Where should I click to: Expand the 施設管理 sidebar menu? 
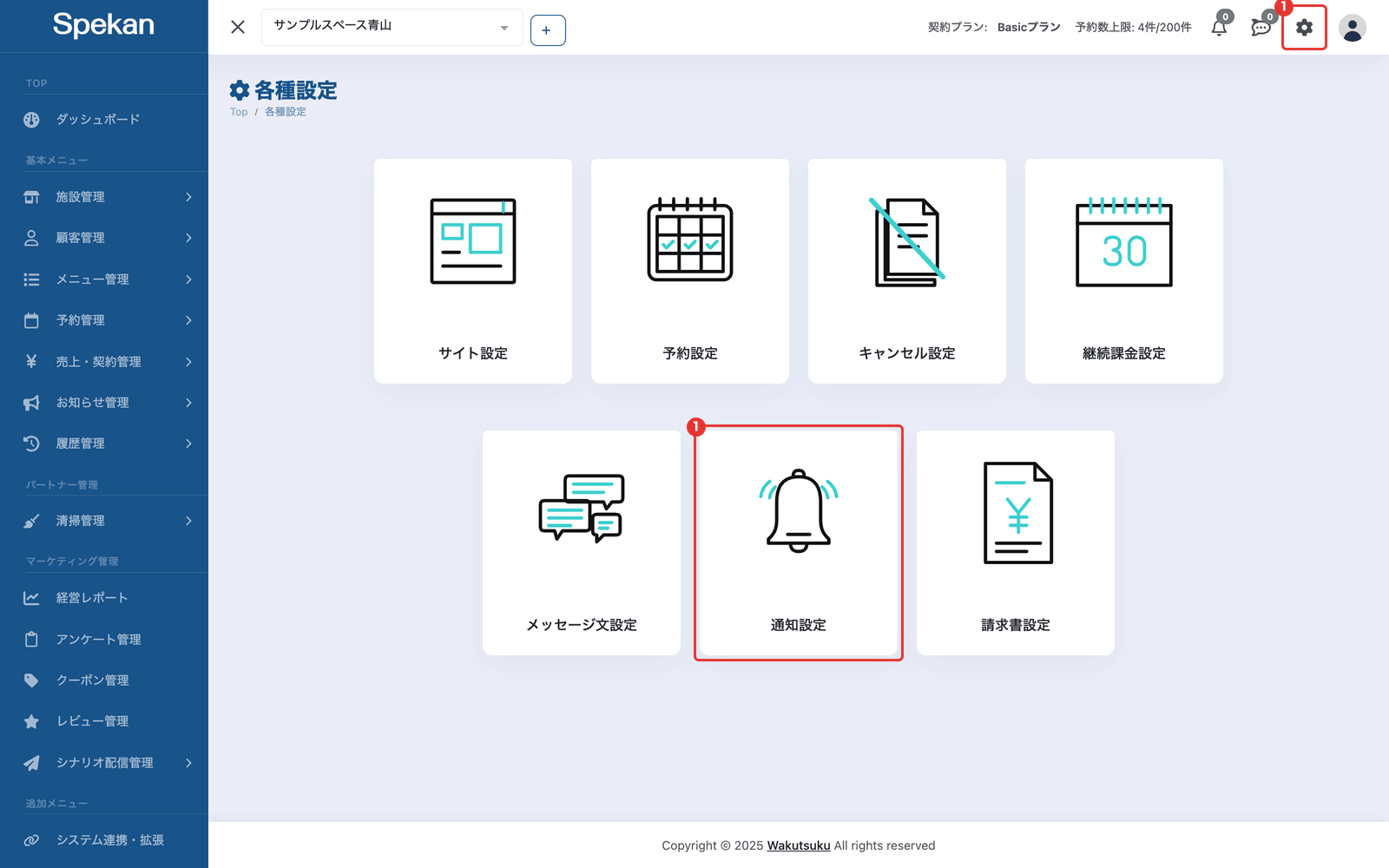point(104,197)
